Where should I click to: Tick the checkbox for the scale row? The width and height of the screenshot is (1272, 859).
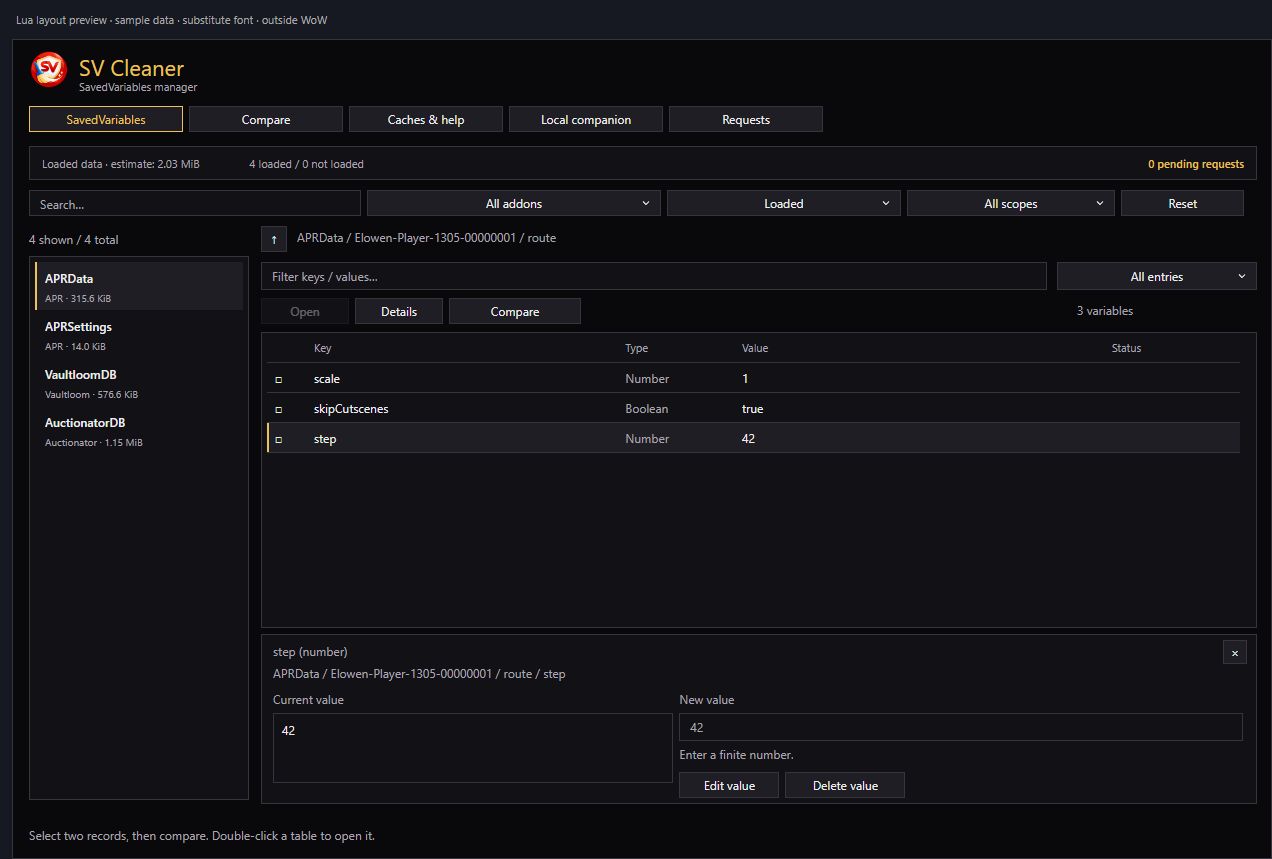pyautogui.click(x=279, y=380)
